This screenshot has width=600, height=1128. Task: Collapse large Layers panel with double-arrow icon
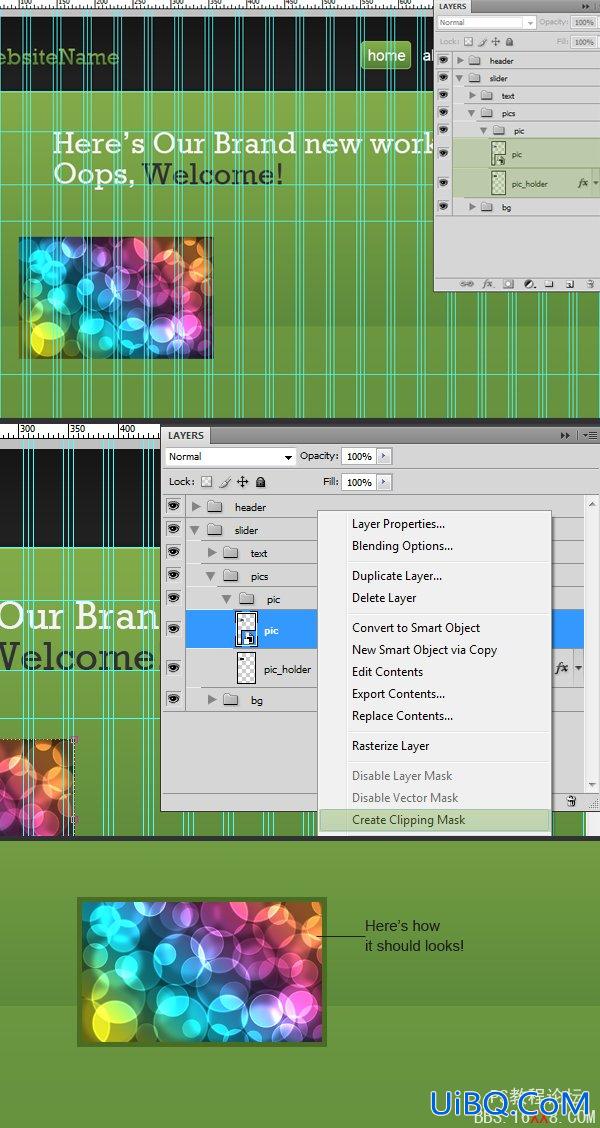pyautogui.click(x=565, y=435)
